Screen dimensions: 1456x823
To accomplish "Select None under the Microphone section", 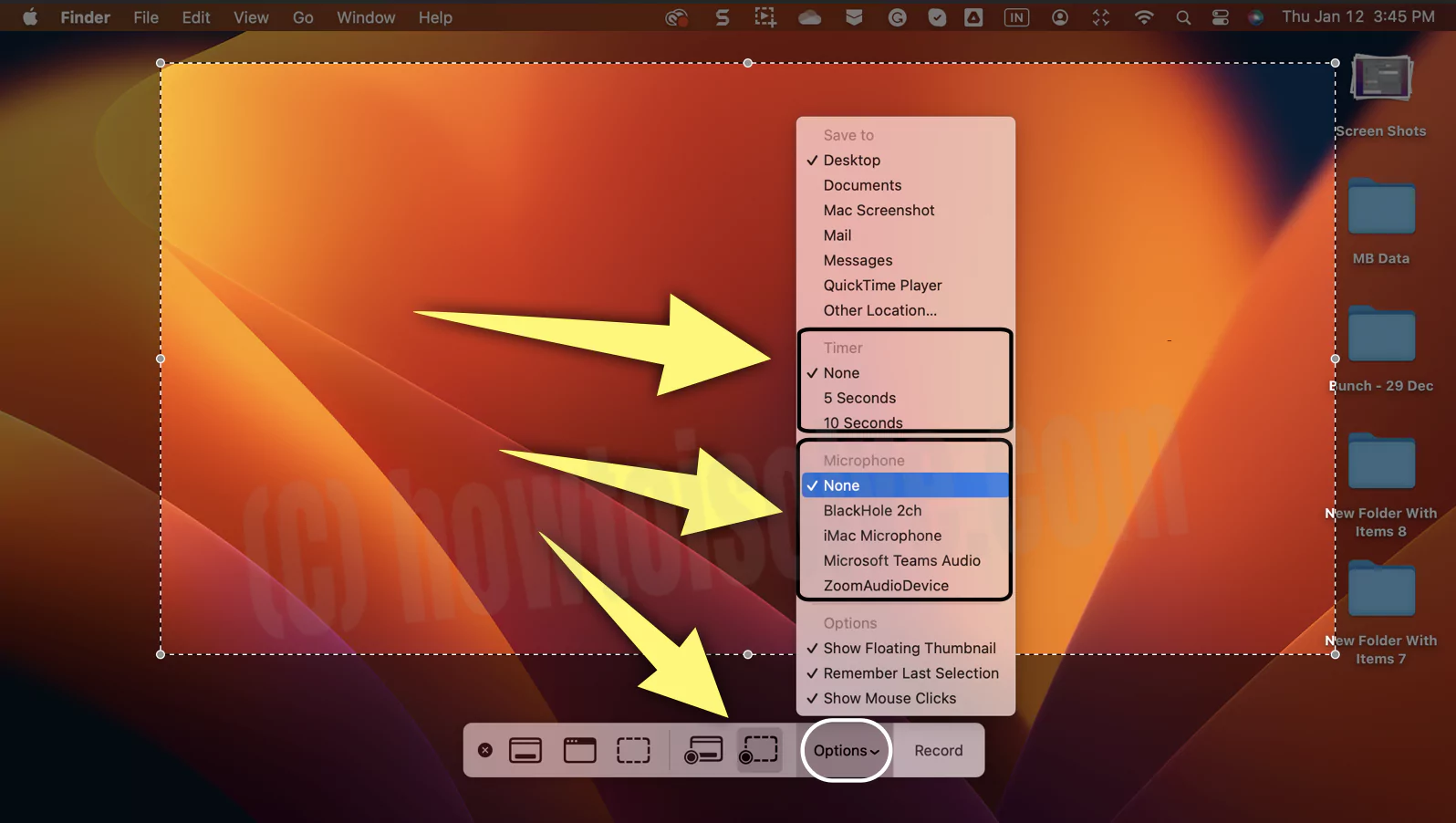I will [905, 485].
